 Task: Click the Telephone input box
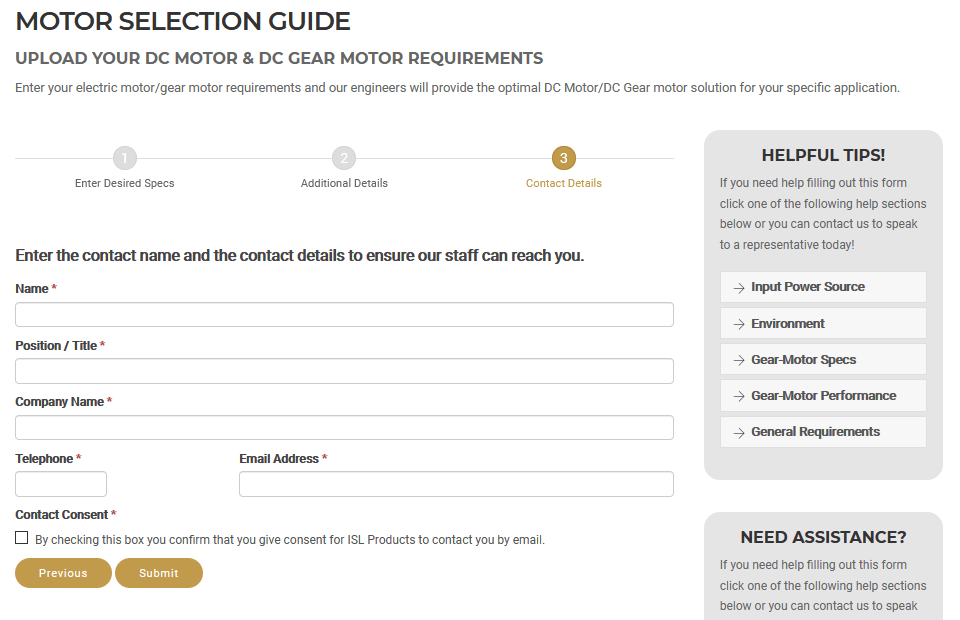coord(61,485)
